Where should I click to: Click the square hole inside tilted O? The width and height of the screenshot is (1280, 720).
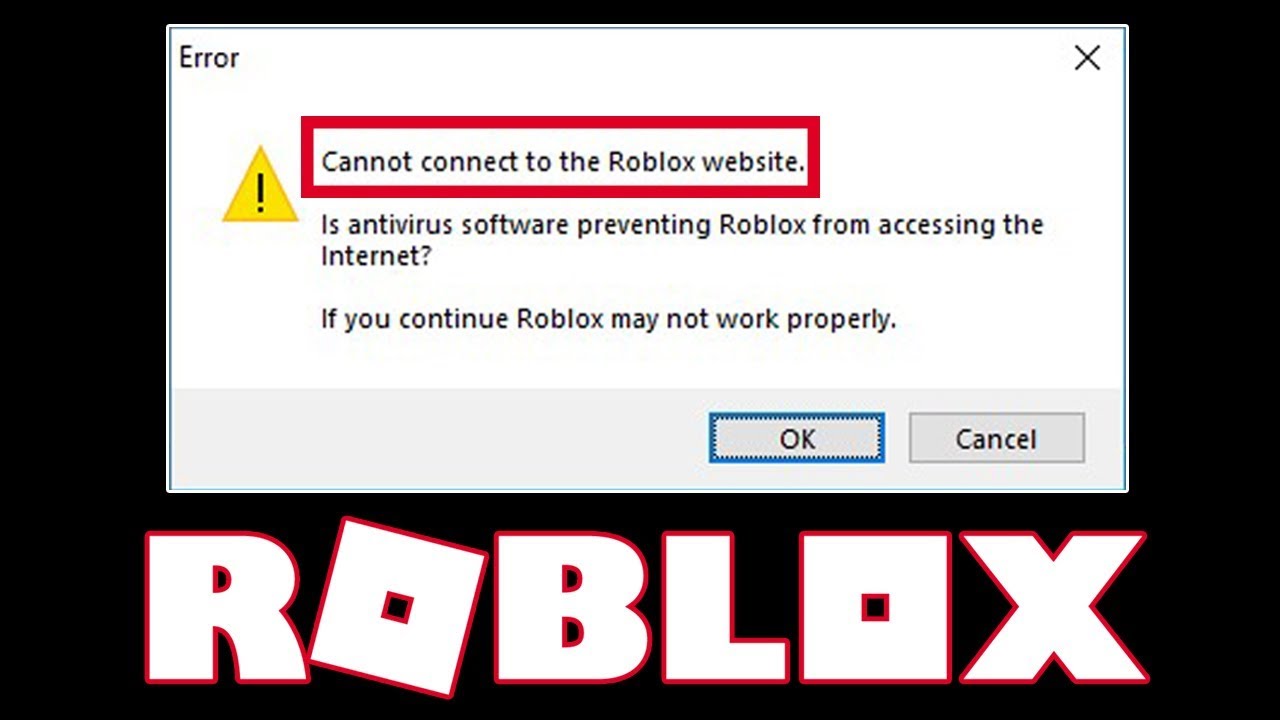pyautogui.click(x=399, y=606)
